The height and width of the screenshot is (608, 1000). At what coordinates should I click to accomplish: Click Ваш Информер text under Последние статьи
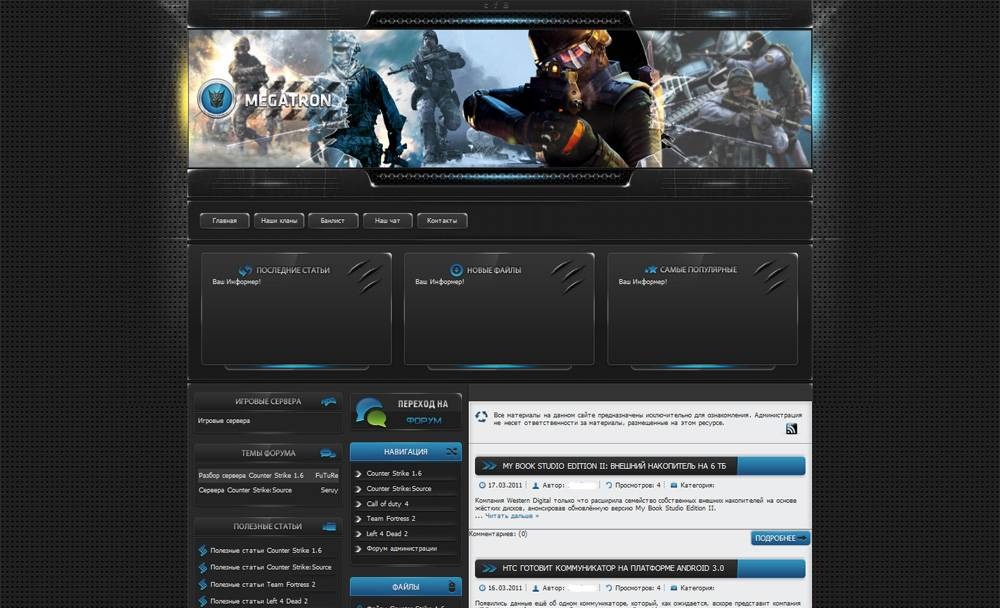237,281
